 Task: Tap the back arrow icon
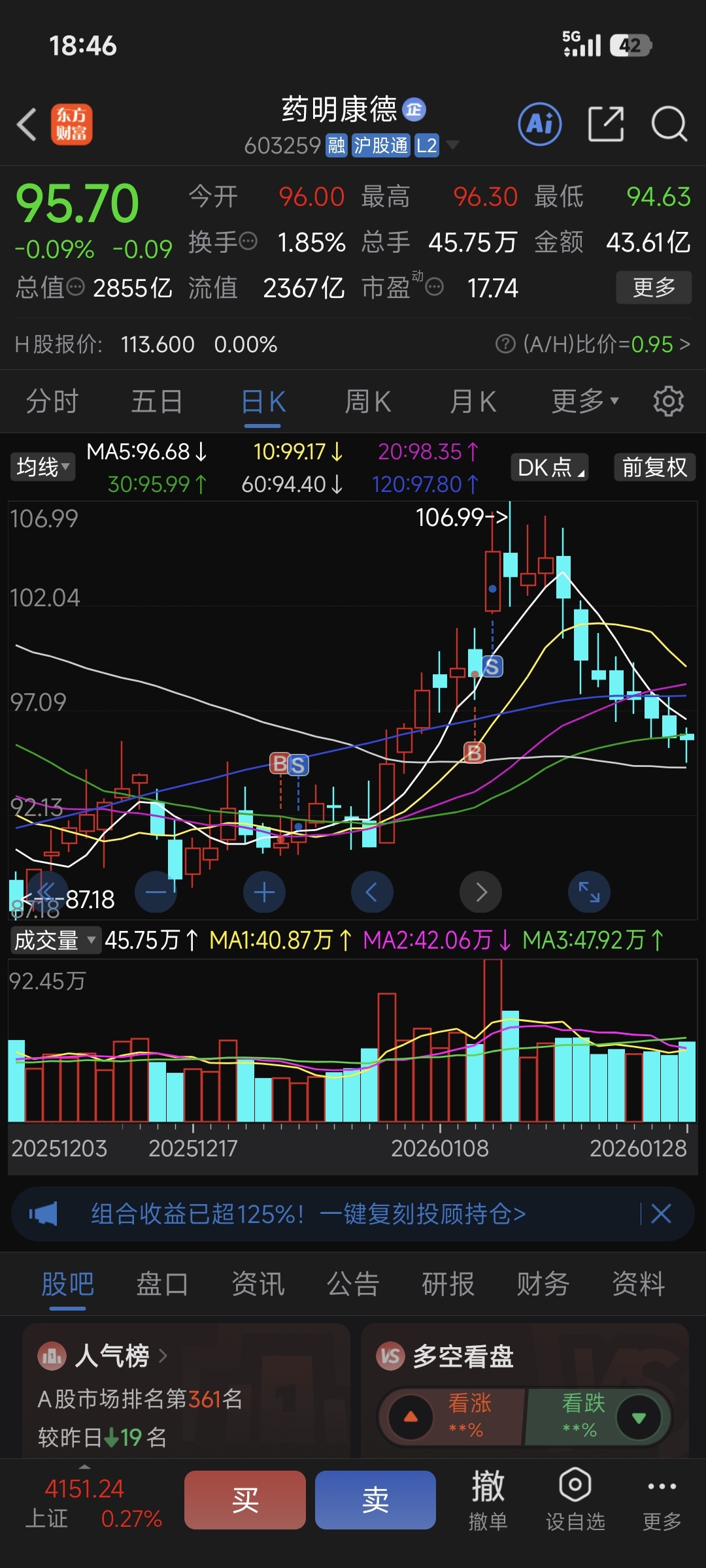(x=27, y=124)
